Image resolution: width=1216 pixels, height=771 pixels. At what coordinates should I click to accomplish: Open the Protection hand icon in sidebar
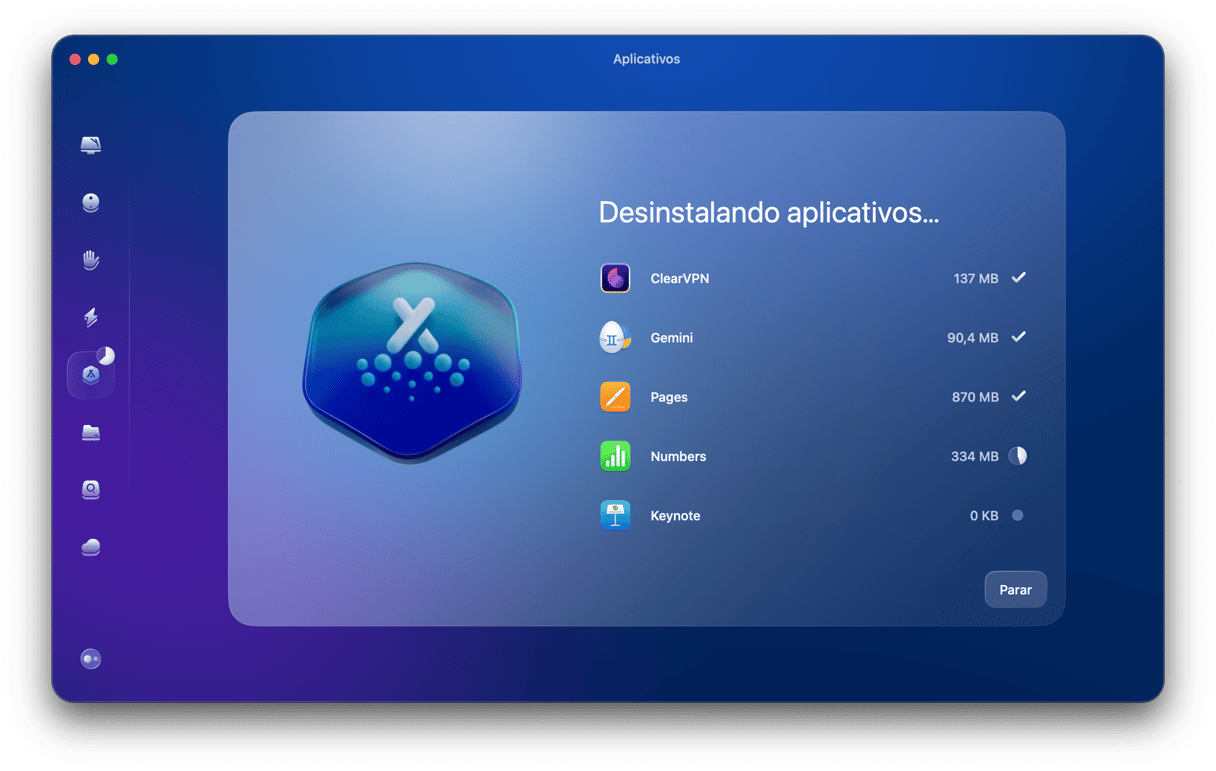[91, 260]
